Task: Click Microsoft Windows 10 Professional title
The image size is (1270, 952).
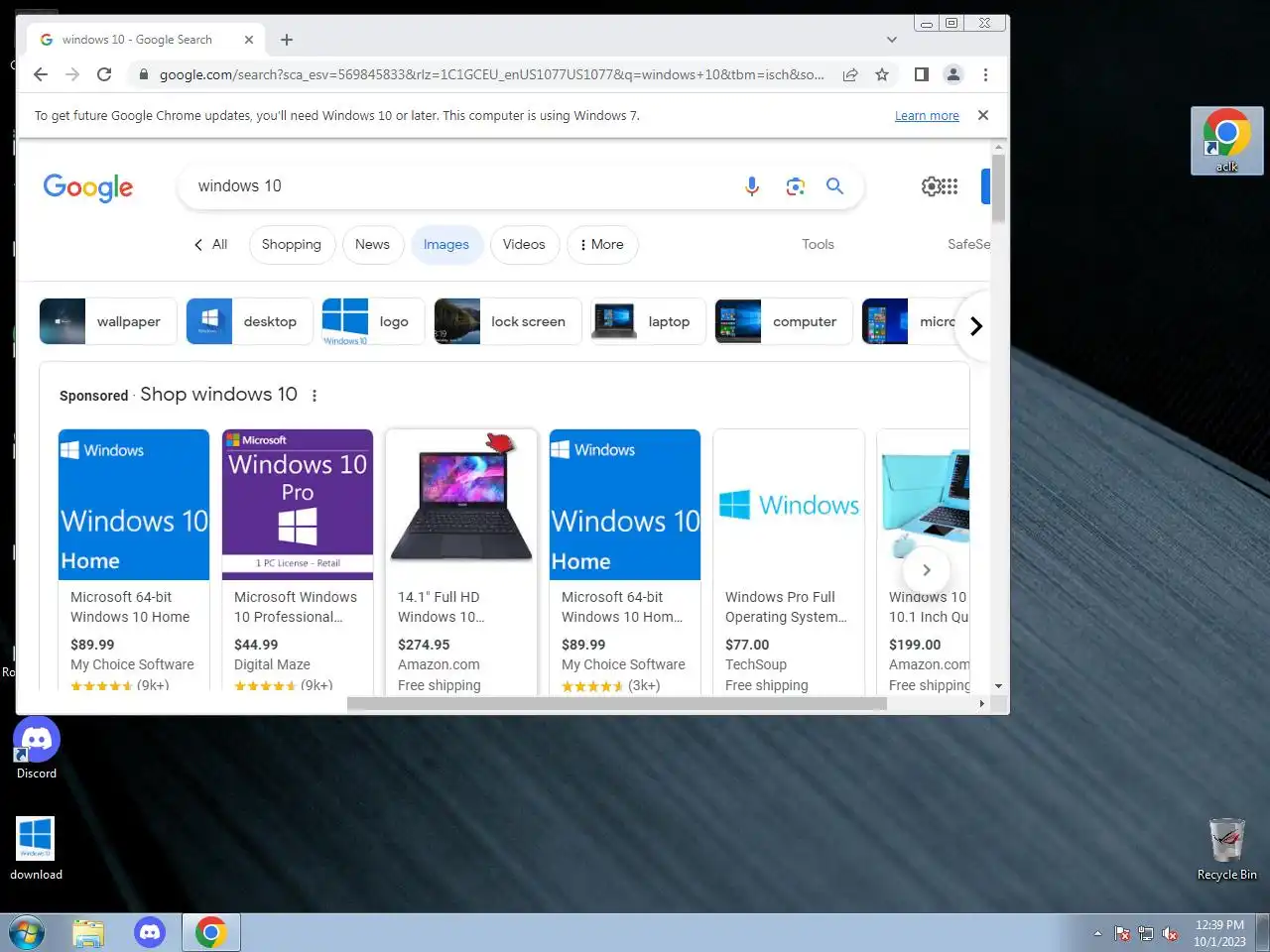Action: tap(296, 607)
